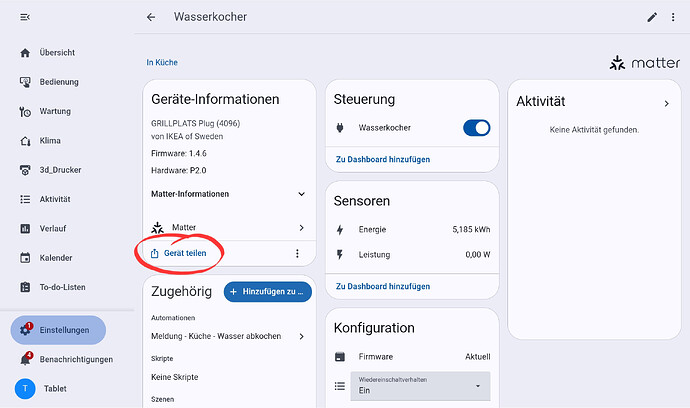
Task: Open the Wiedereinschaltverhalten dropdown
Action: pyautogui.click(x=420, y=386)
